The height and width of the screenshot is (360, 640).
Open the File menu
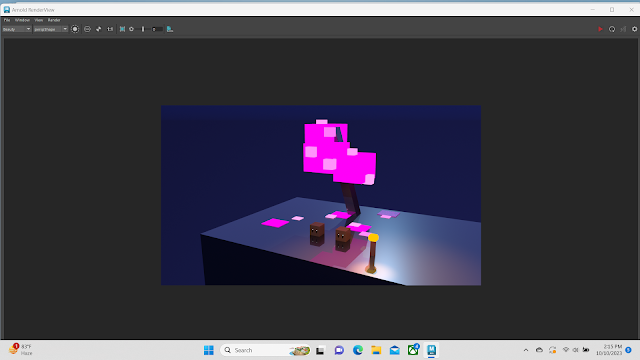[x=7, y=20]
